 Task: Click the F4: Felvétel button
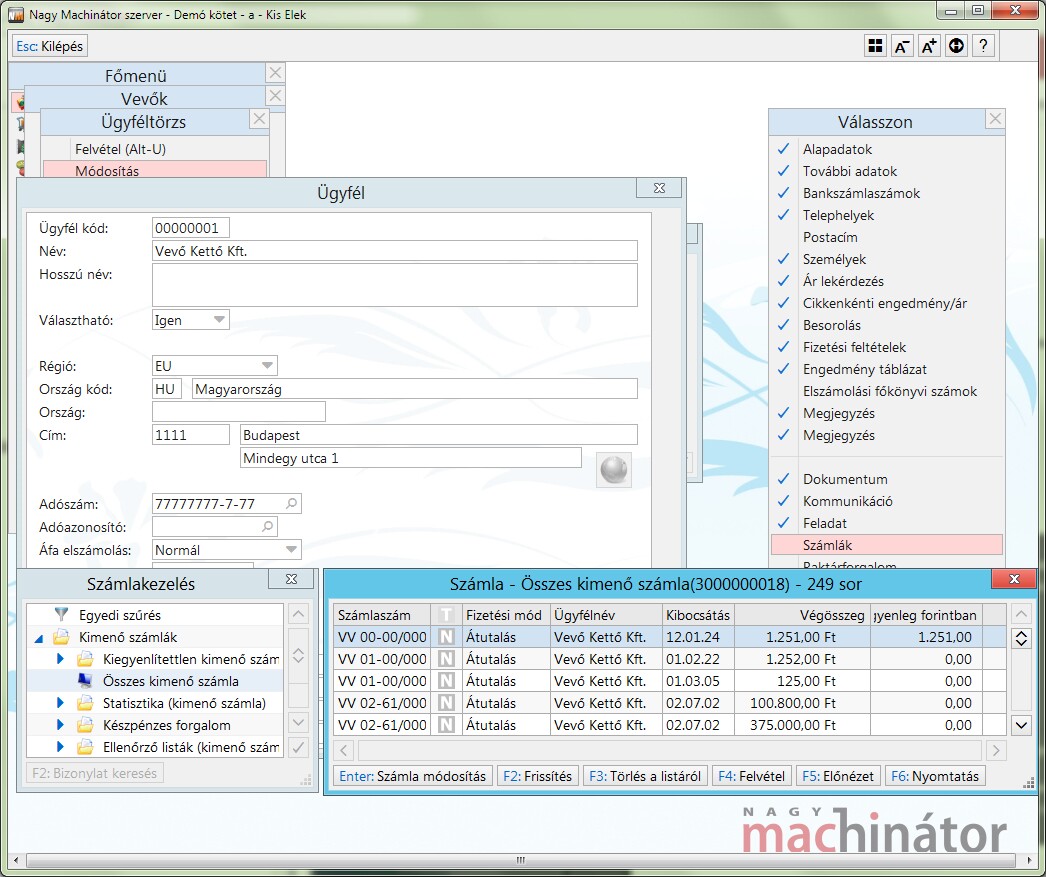coord(751,776)
